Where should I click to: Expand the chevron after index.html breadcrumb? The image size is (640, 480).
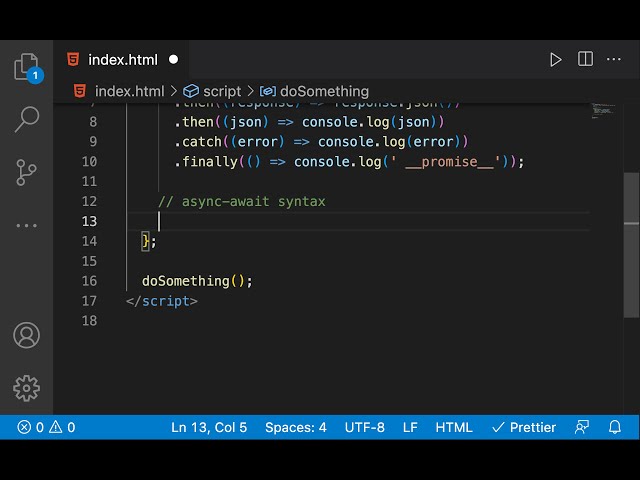click(173, 91)
